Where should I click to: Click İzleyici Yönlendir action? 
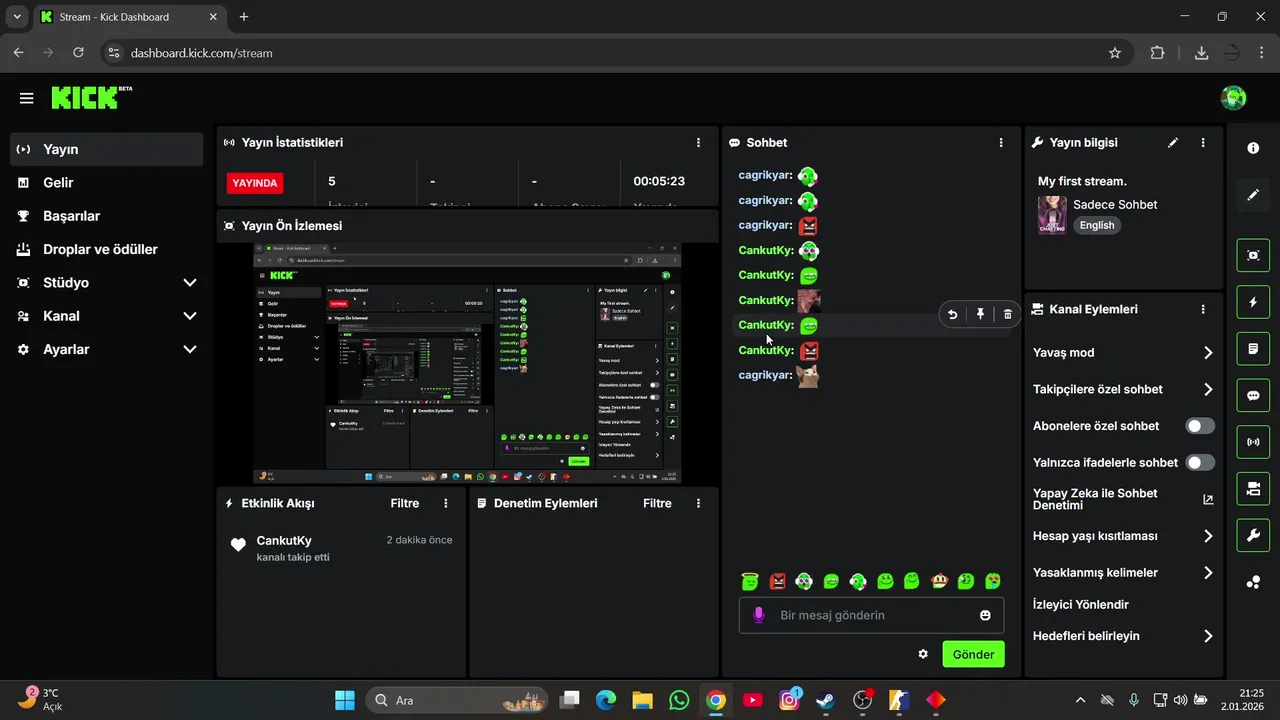click(x=1081, y=605)
